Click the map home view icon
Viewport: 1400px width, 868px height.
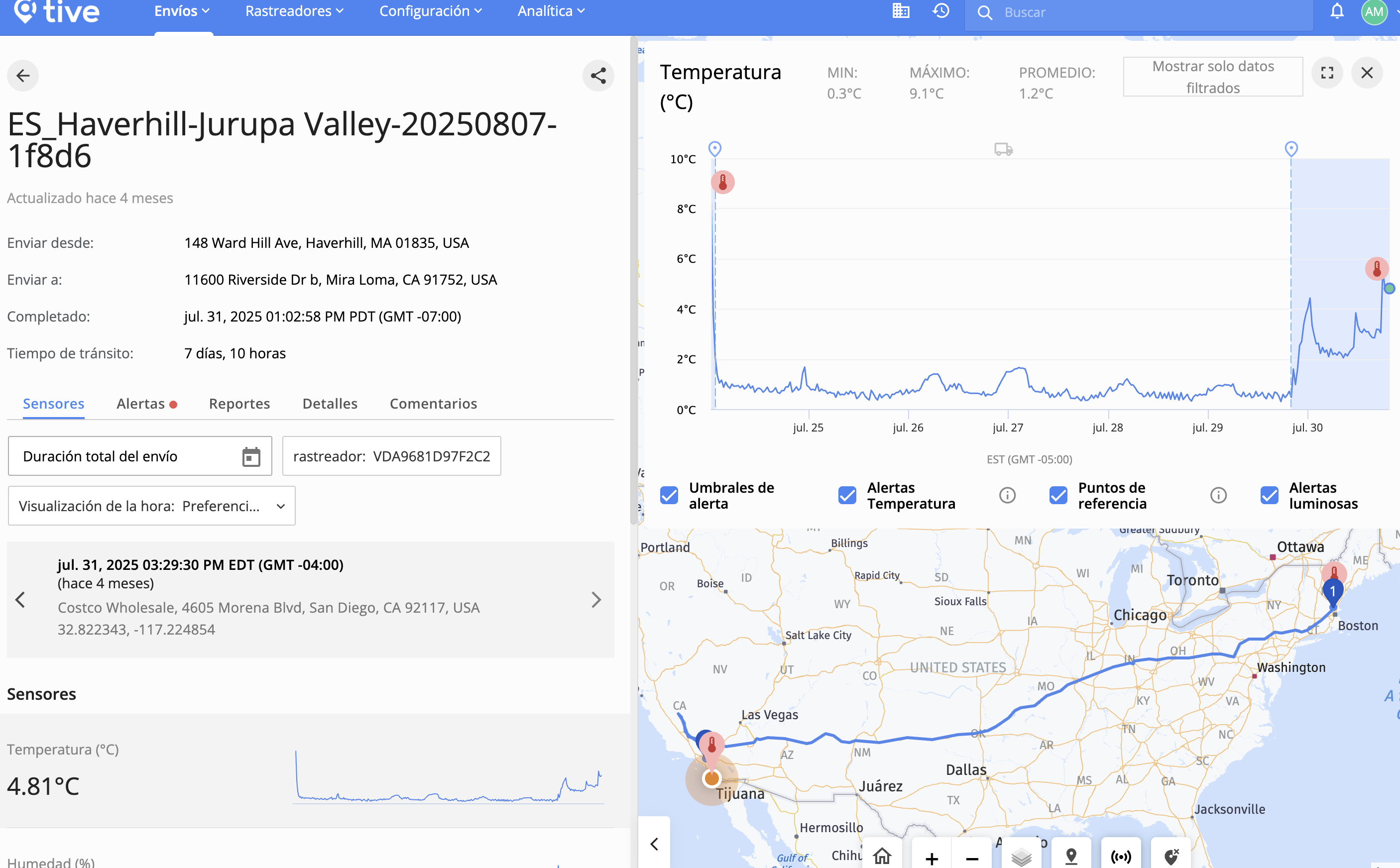pyautogui.click(x=882, y=856)
